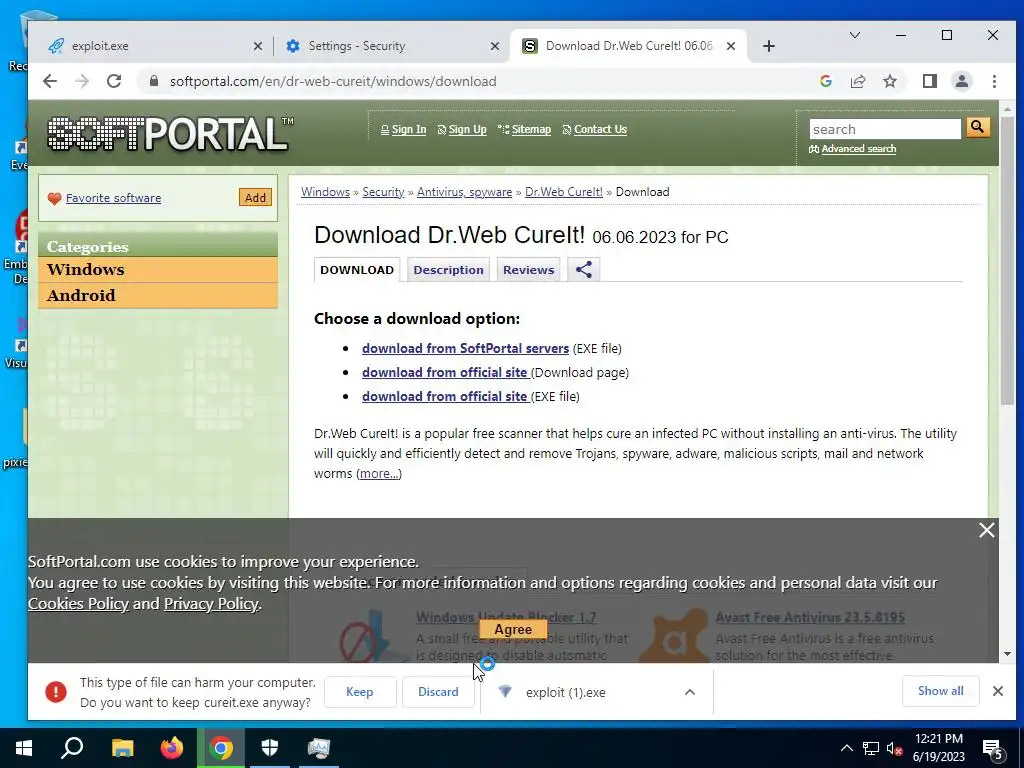Agree to the cookie notice
1024x768 pixels.
(x=513, y=629)
